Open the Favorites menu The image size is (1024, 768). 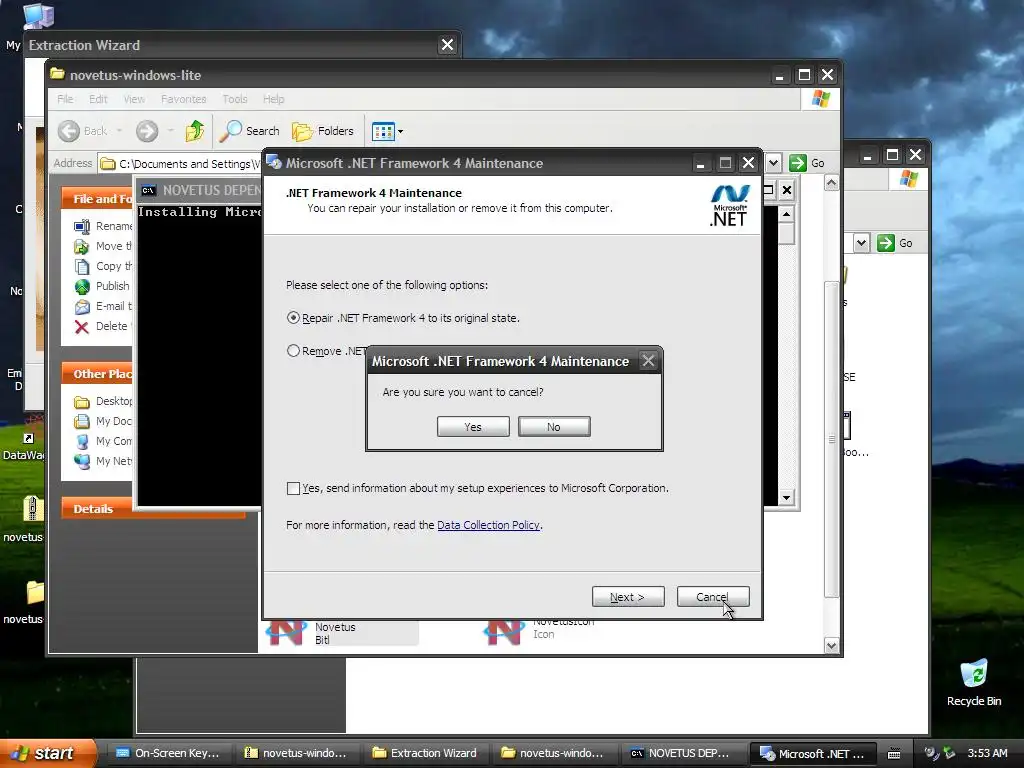point(184,99)
